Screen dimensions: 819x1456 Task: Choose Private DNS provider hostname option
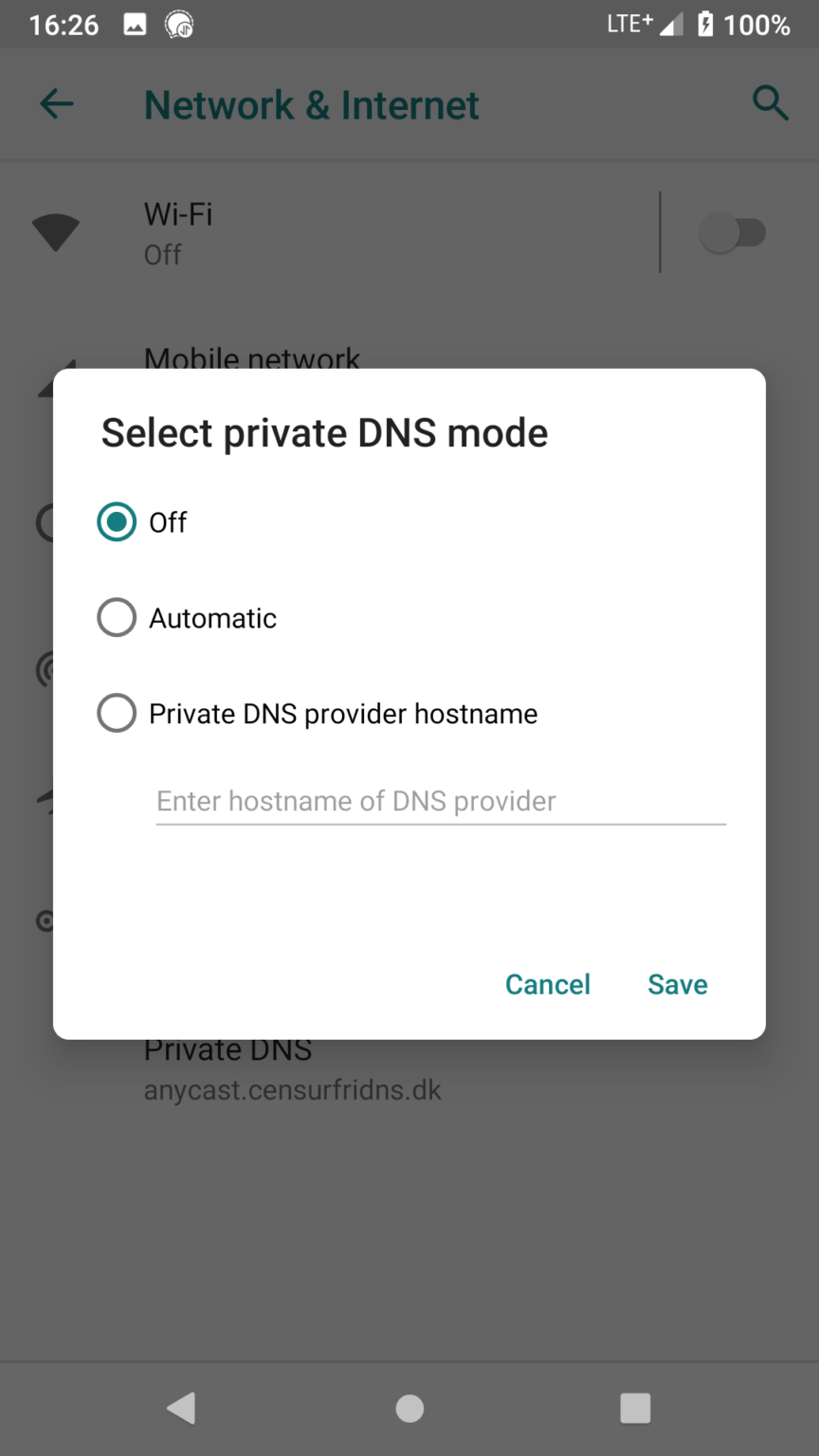point(116,713)
